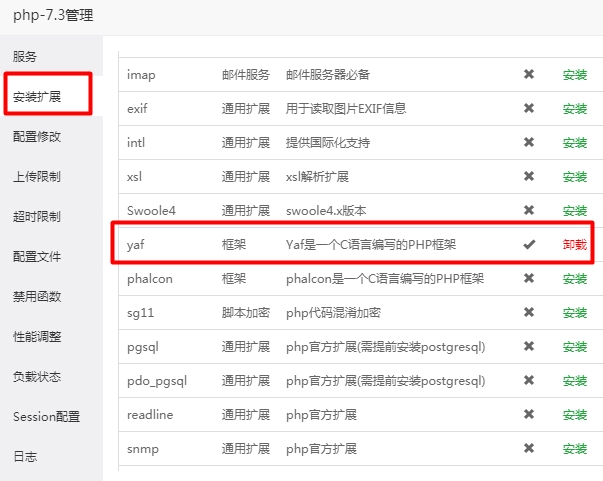Install the xsl extension

[x=575, y=177]
